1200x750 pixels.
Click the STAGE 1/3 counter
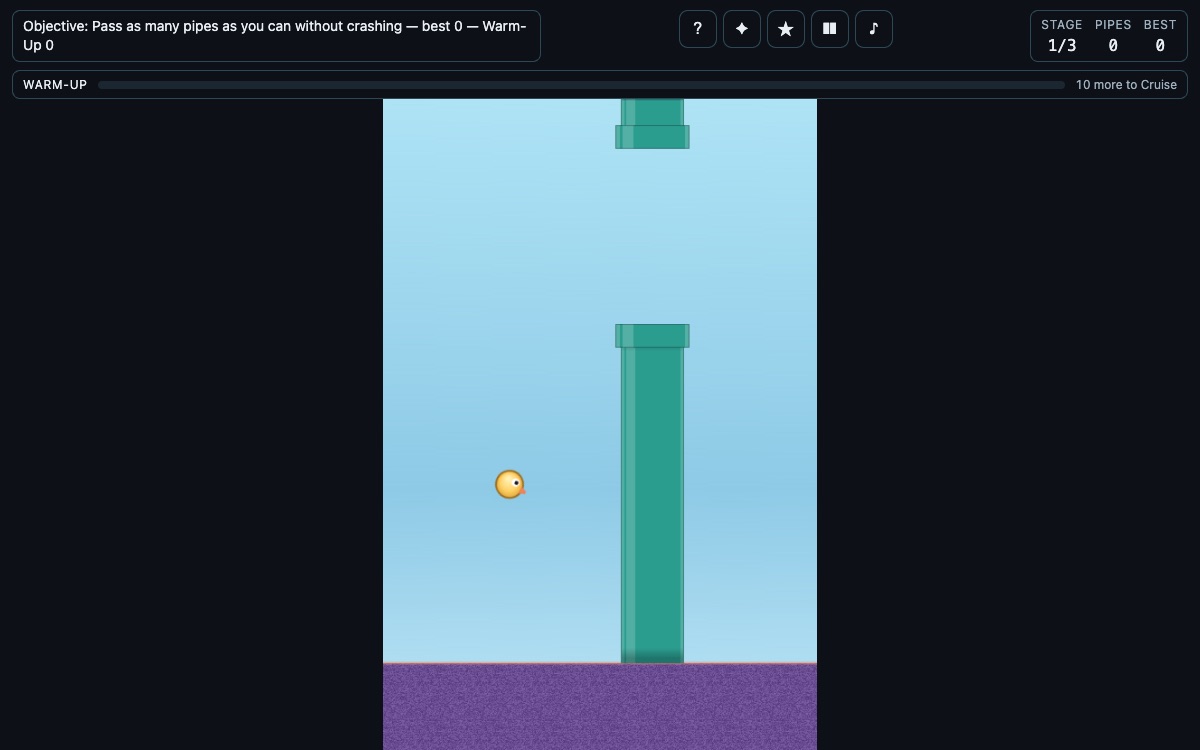(1062, 36)
